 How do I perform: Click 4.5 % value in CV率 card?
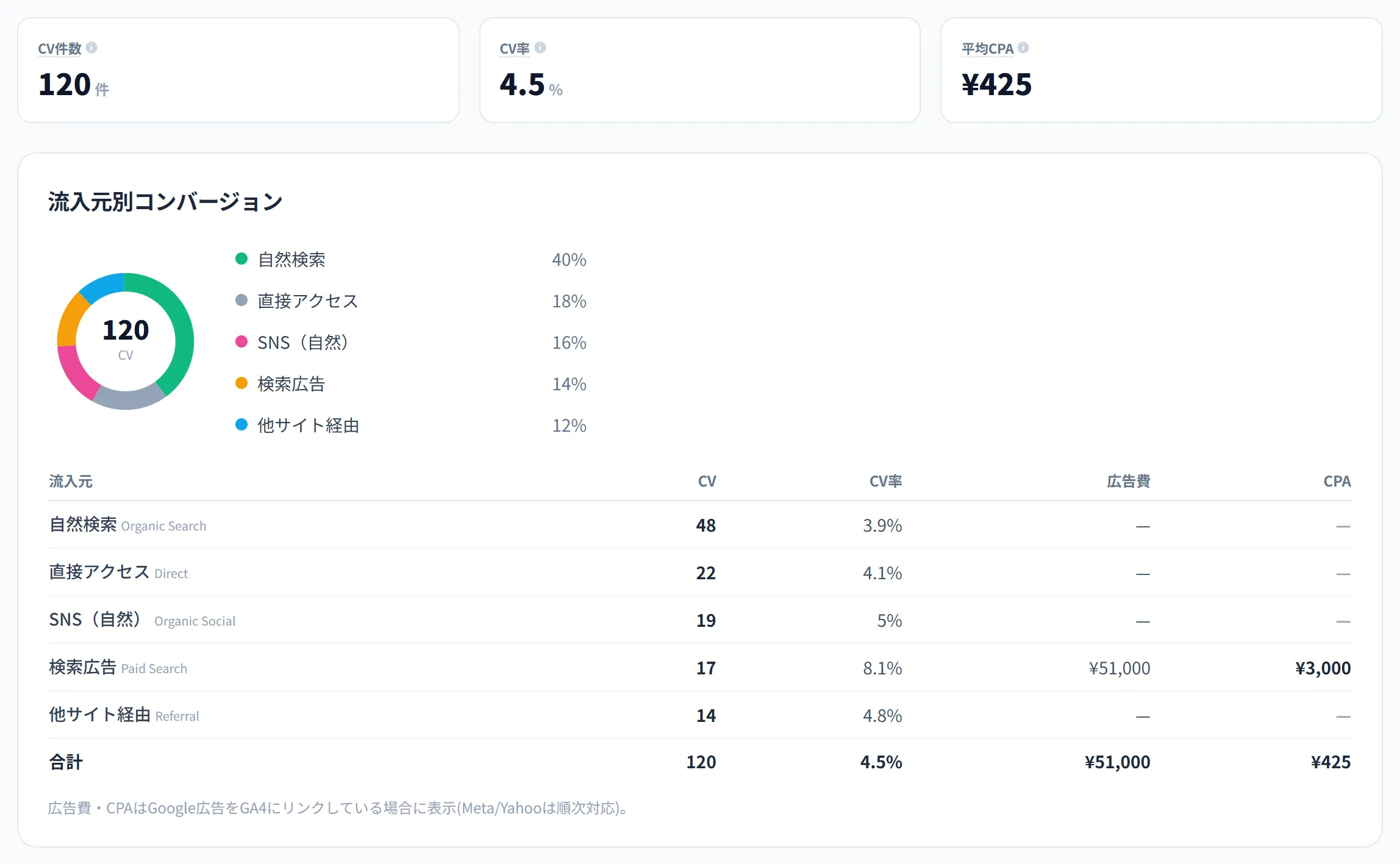coord(530,85)
